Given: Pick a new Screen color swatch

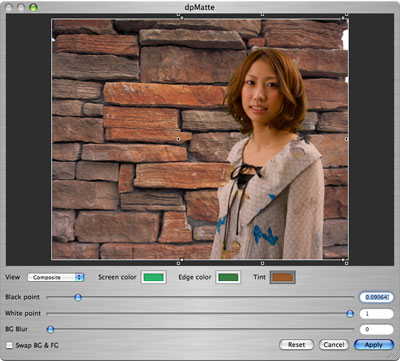Looking at the screenshot, I should [x=153, y=277].
